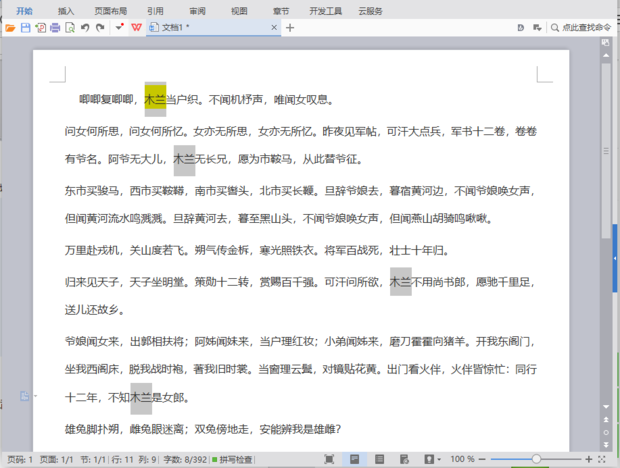
Task: Switch to outline view icon
Action: tap(379, 459)
